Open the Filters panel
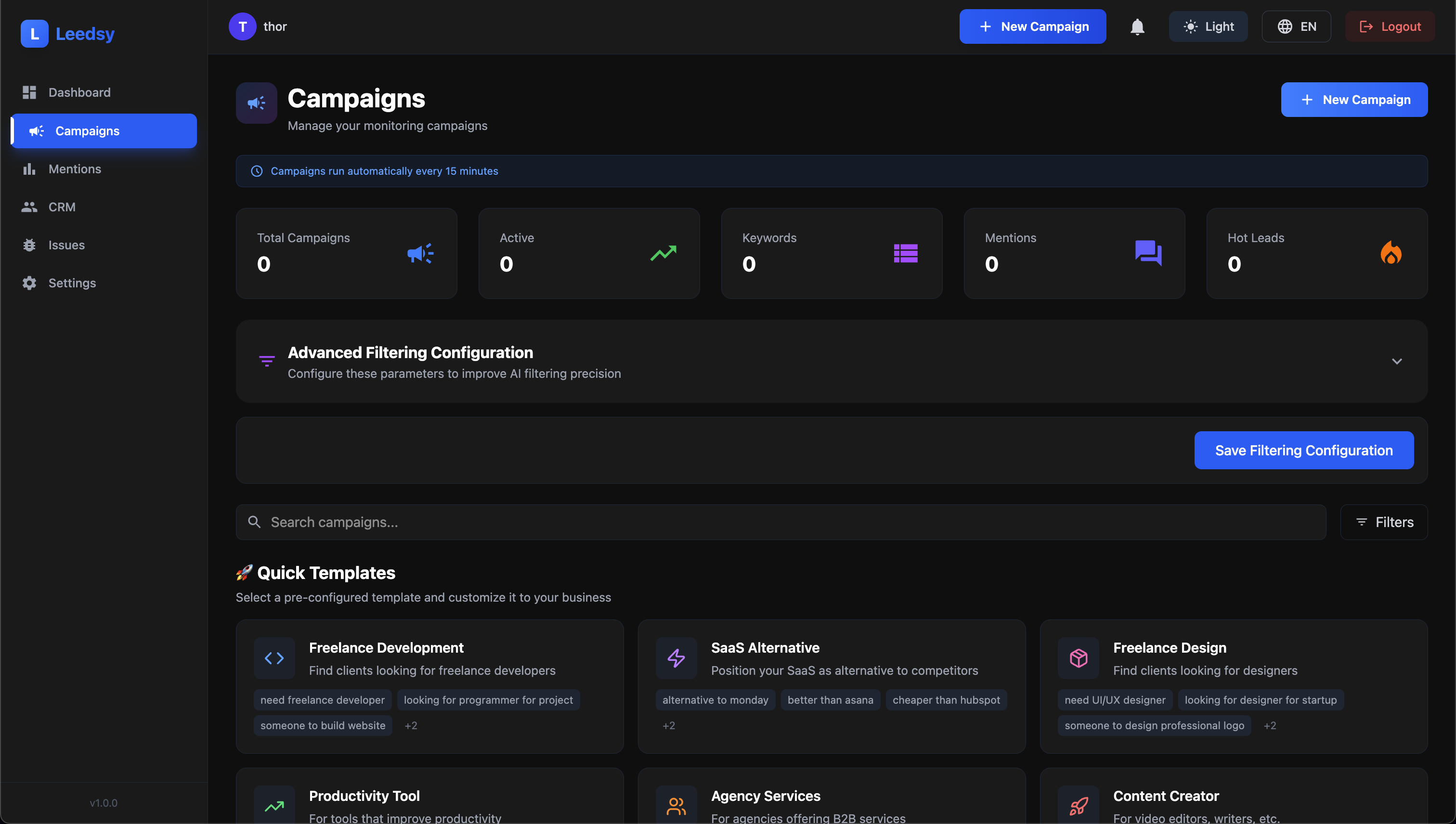This screenshot has height=824, width=1456. tap(1384, 522)
